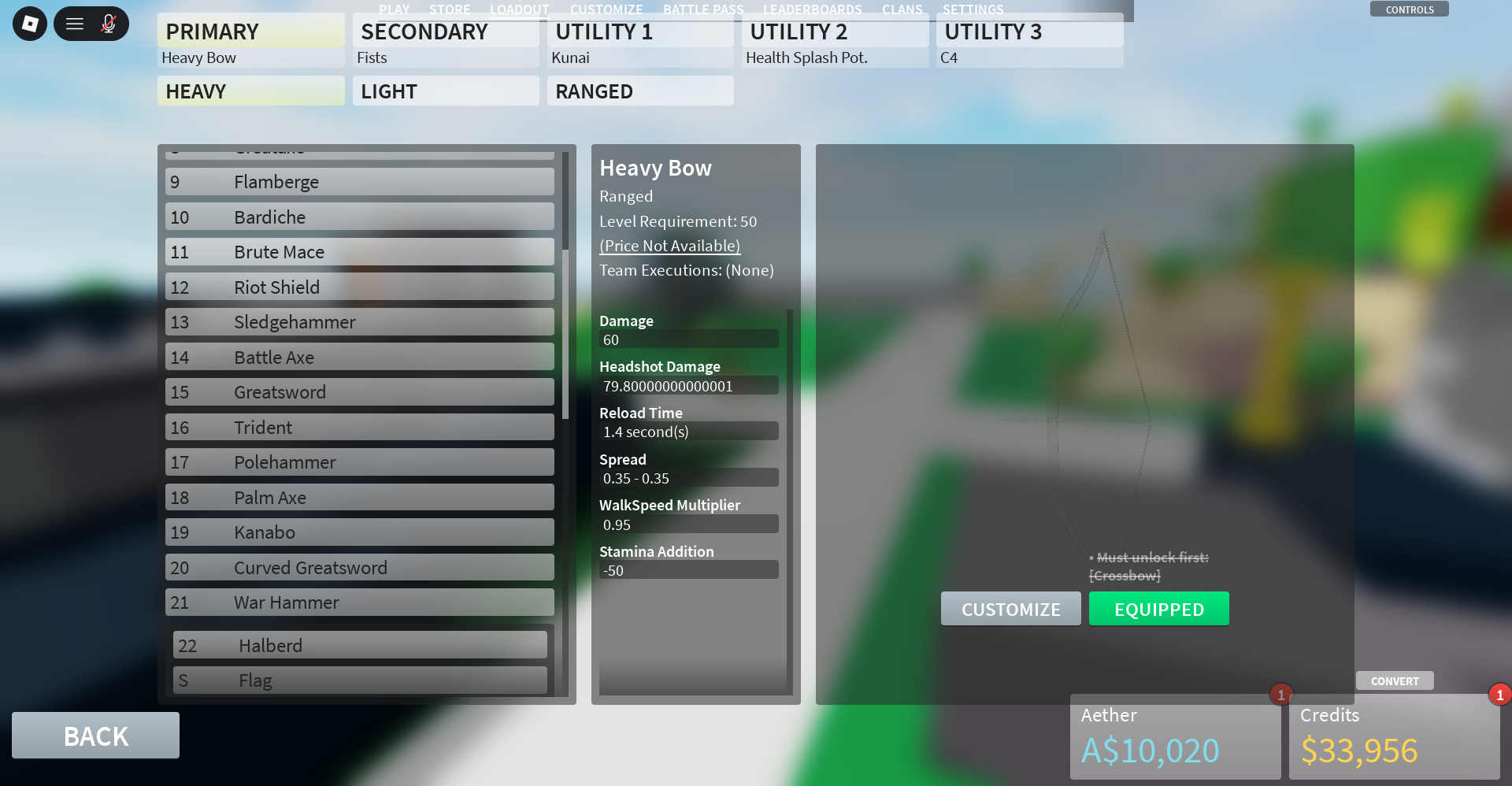
Task: Open the SETTINGS menu
Action: pyautogui.click(x=973, y=9)
